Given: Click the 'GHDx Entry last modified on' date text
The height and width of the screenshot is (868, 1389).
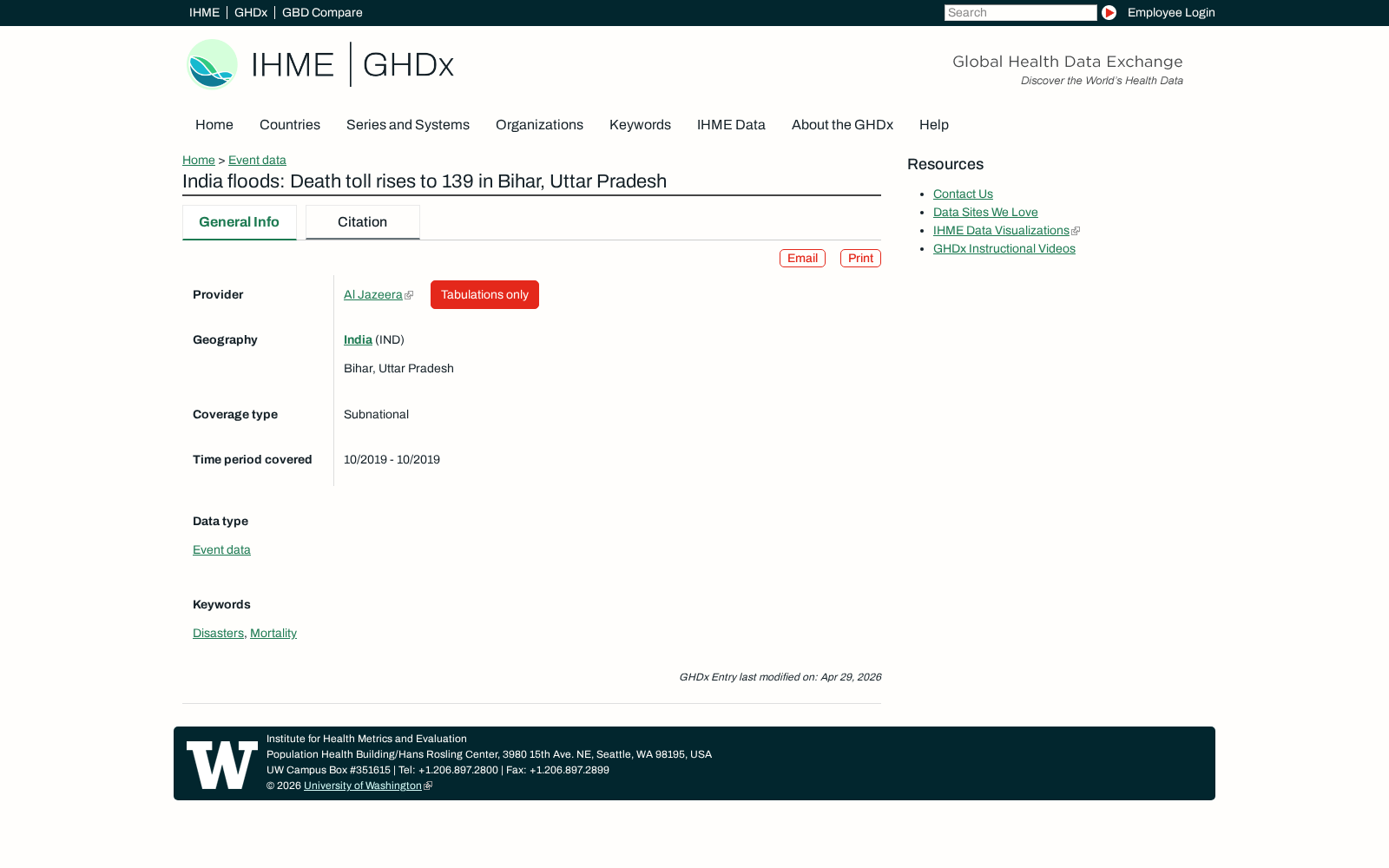Looking at the screenshot, I should (780, 677).
